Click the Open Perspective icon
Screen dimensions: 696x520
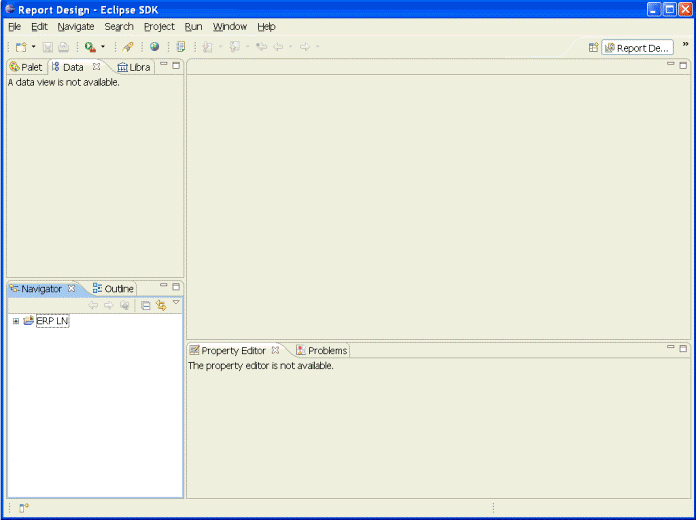pos(593,47)
